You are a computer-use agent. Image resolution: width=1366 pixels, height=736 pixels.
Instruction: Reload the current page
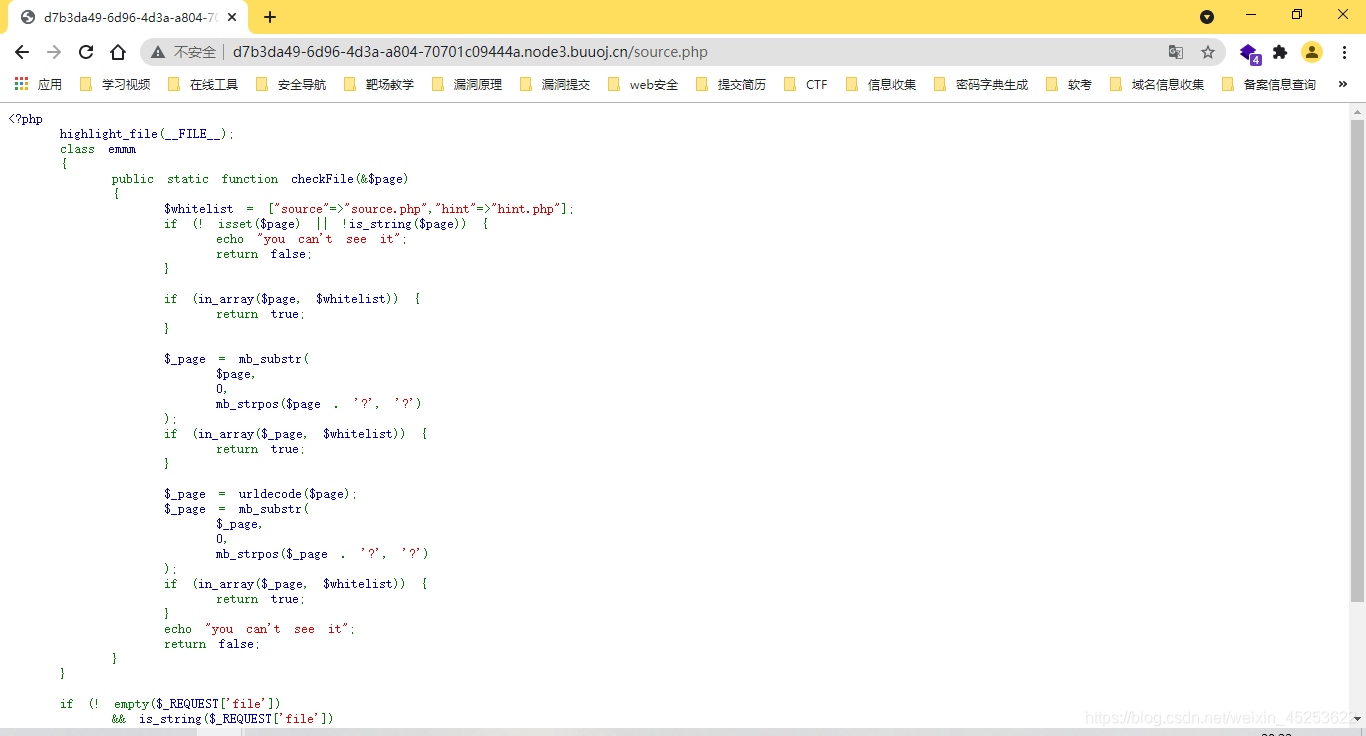coord(86,52)
